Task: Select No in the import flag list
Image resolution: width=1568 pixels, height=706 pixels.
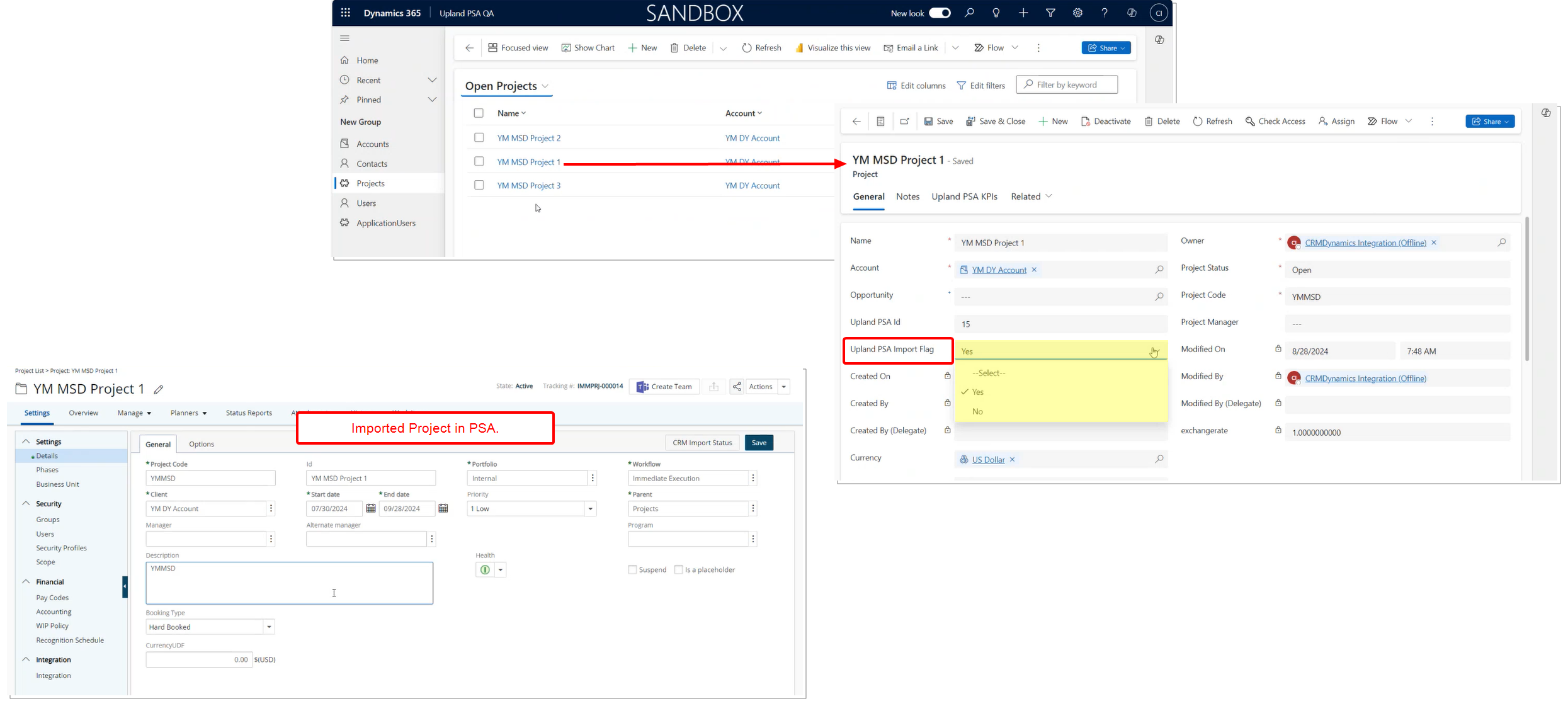Action: click(977, 412)
